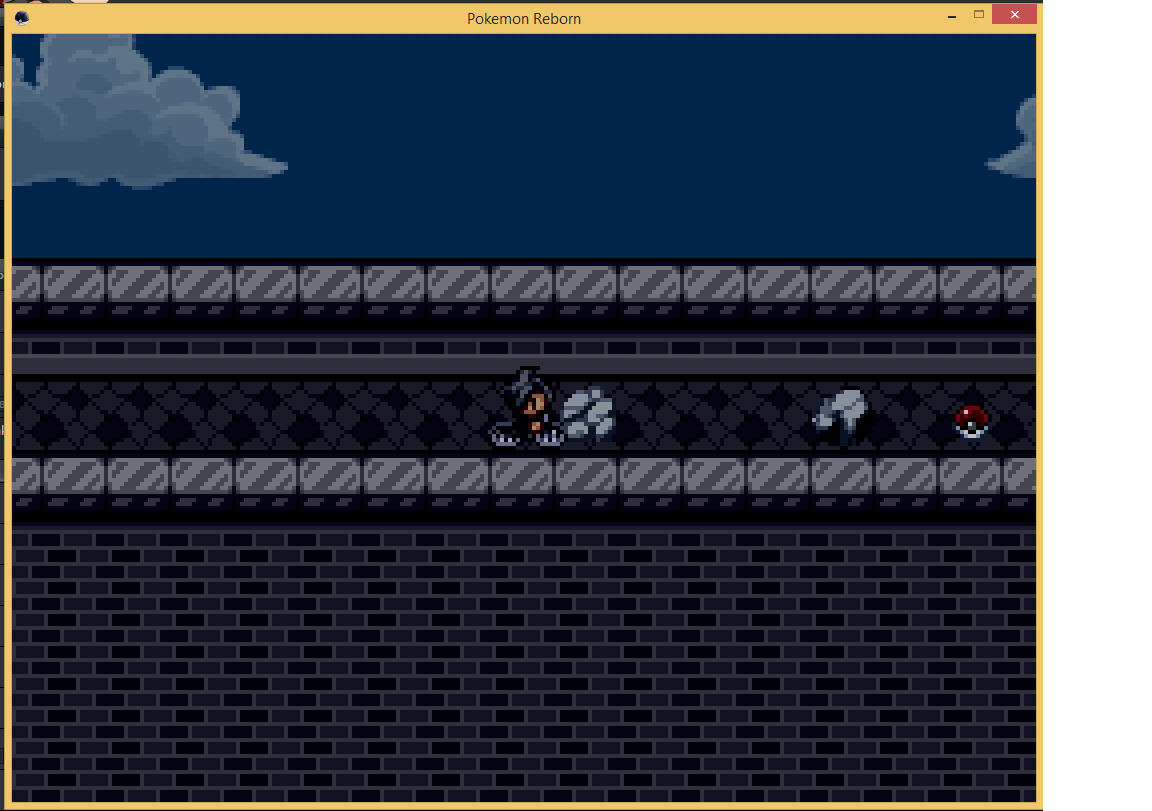Screen dimensions: 1152x811
Task: Click the gray boulder beside the player
Action: 588,415
